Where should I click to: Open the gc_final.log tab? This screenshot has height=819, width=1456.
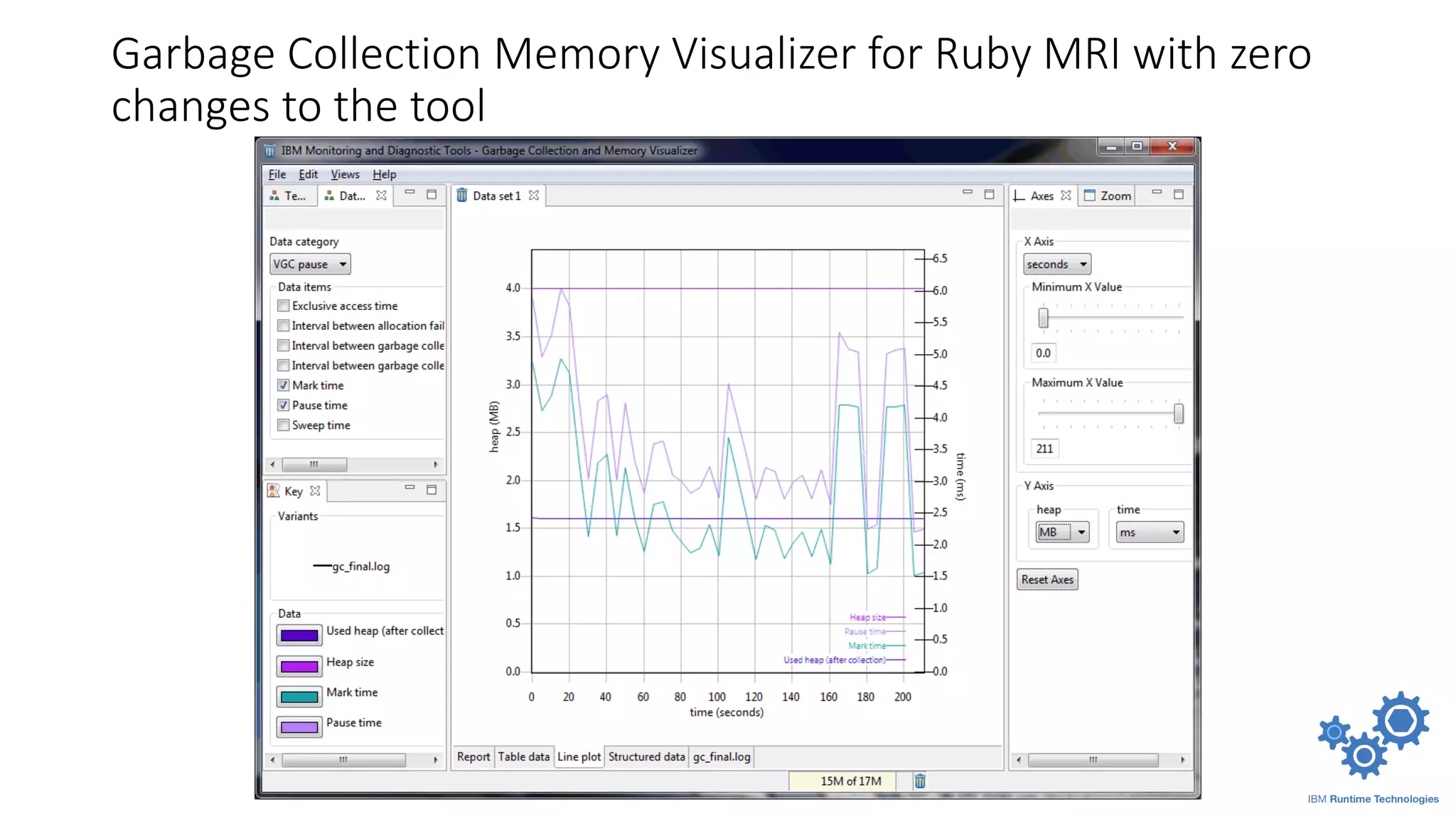722,756
